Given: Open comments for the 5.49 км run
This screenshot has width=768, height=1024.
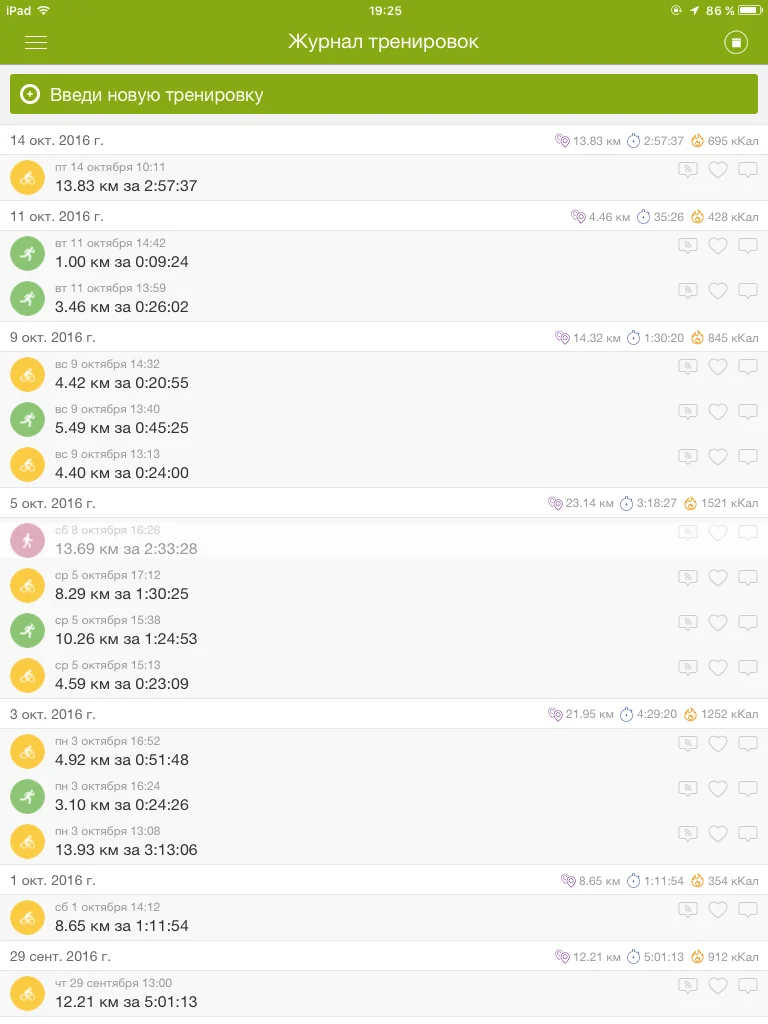Looking at the screenshot, I should [x=748, y=412].
